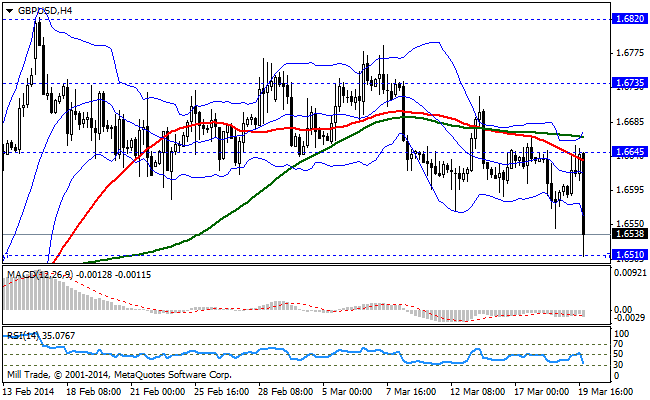The width and height of the screenshot is (650, 400).
Task: Click the MACD scale value 0.00921
Action: point(629,273)
